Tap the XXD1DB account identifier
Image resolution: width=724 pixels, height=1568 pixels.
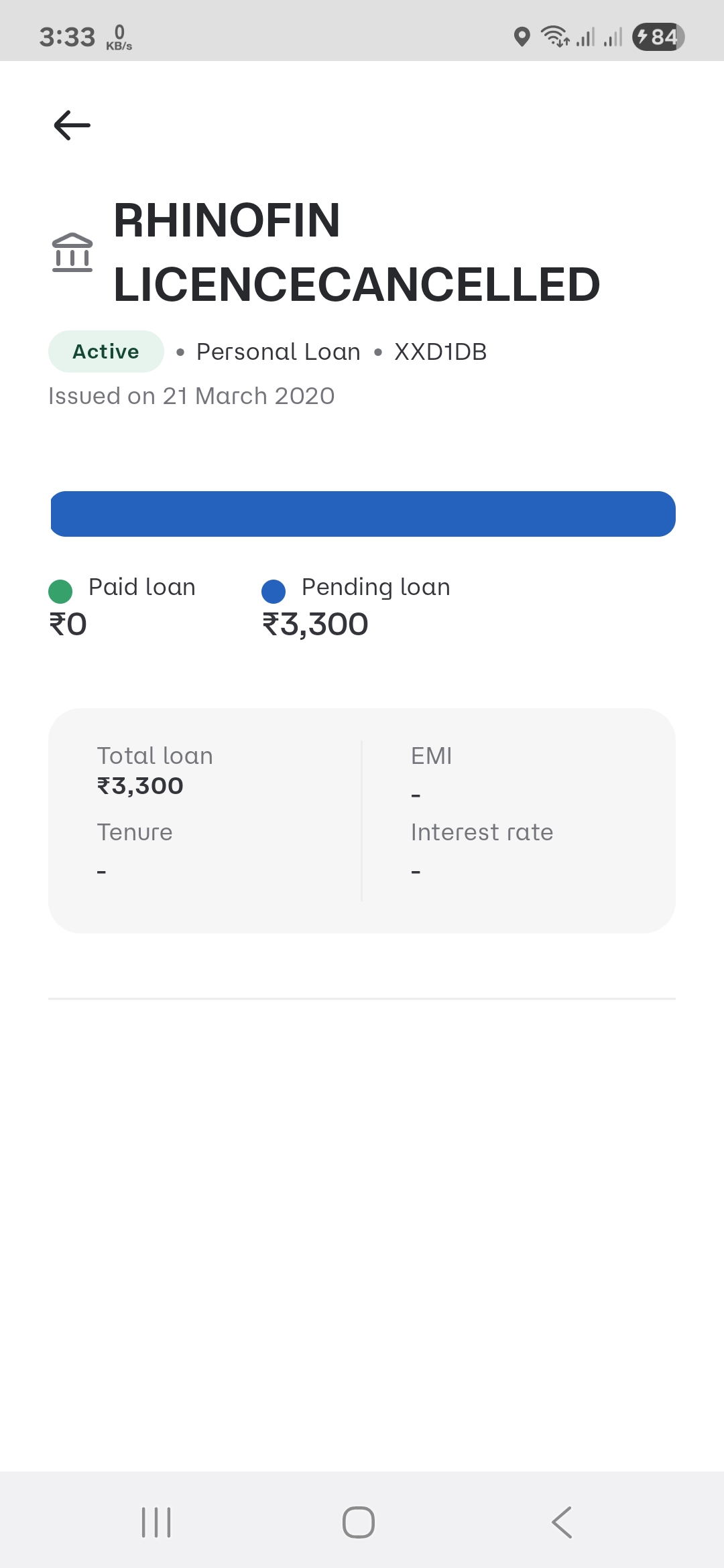[440, 352]
